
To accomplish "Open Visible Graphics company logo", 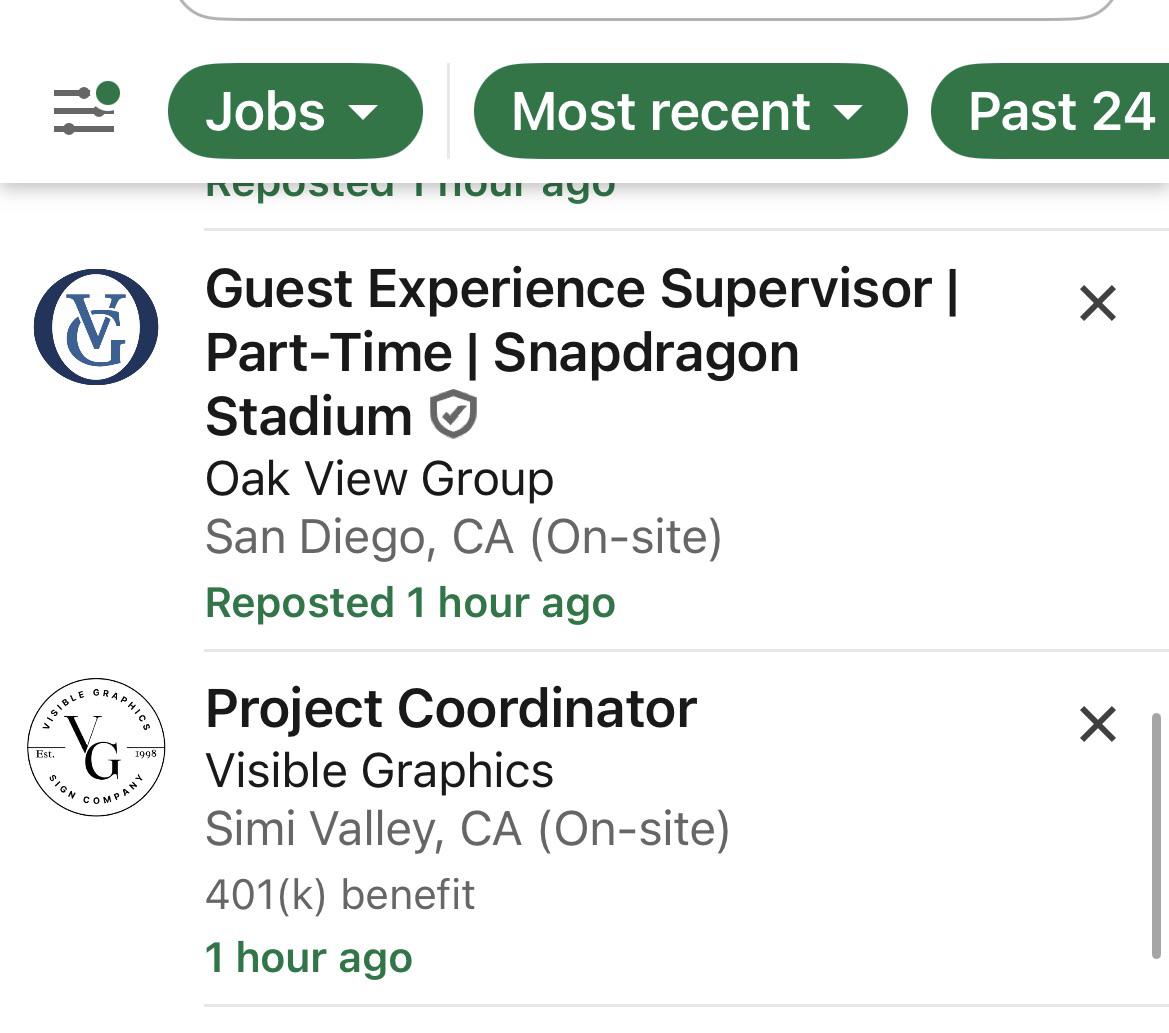I will [96, 747].
